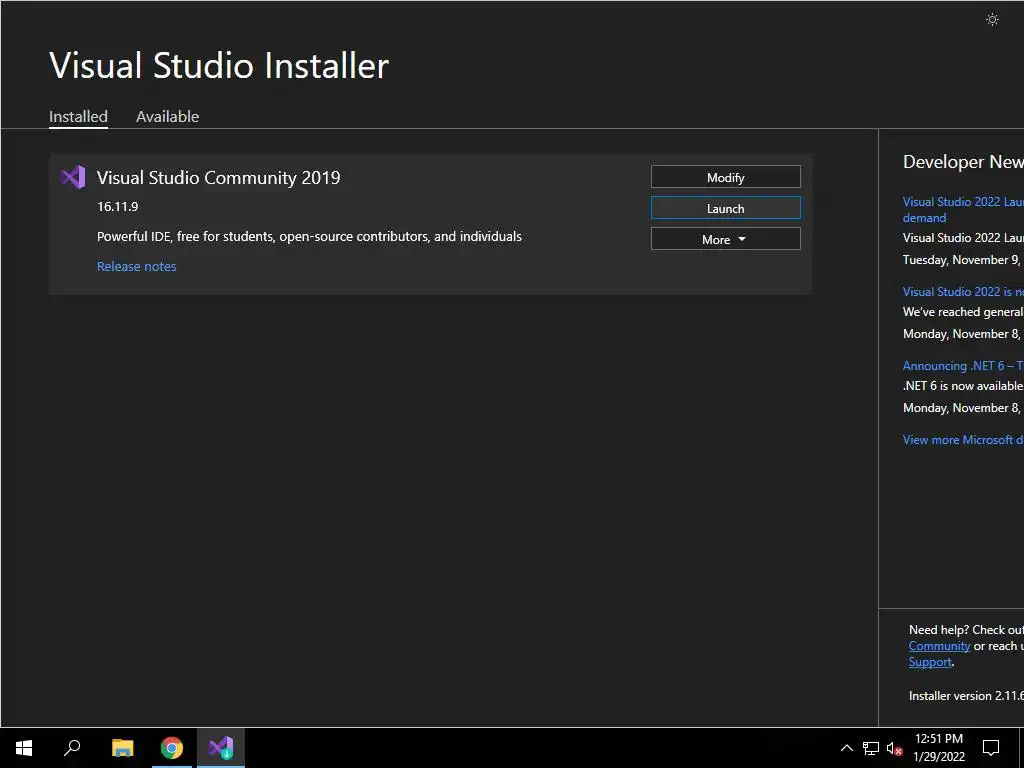1024x768 pixels.
Task: Open the taskbar clock showing 12:51 PM
Action: (x=938, y=748)
